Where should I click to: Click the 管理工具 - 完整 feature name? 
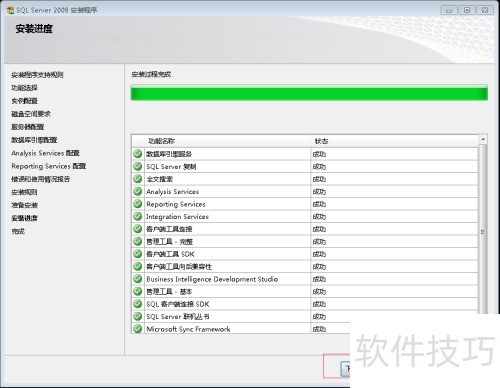[169, 242]
